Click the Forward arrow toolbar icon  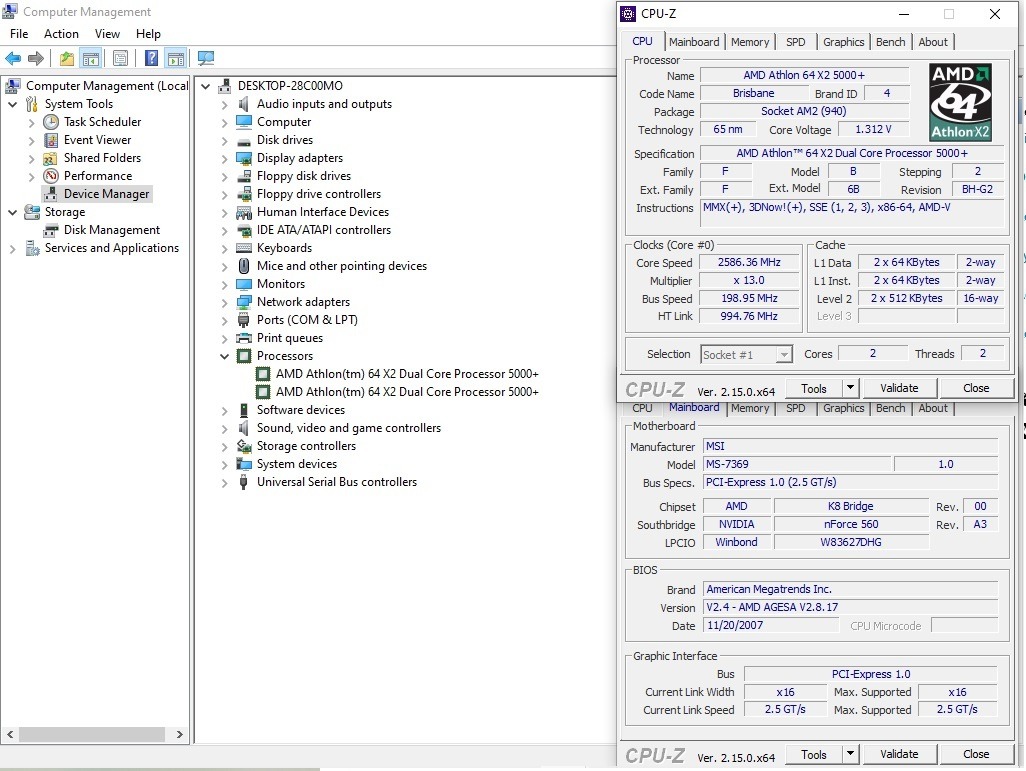(x=36, y=58)
